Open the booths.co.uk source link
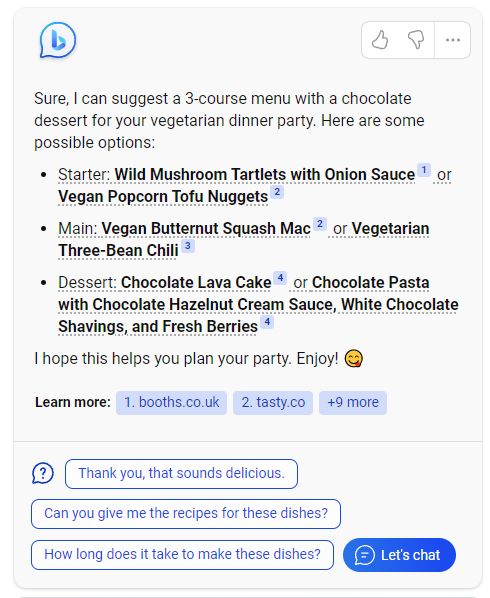Image resolution: width=490 pixels, height=598 pixels. 172,402
